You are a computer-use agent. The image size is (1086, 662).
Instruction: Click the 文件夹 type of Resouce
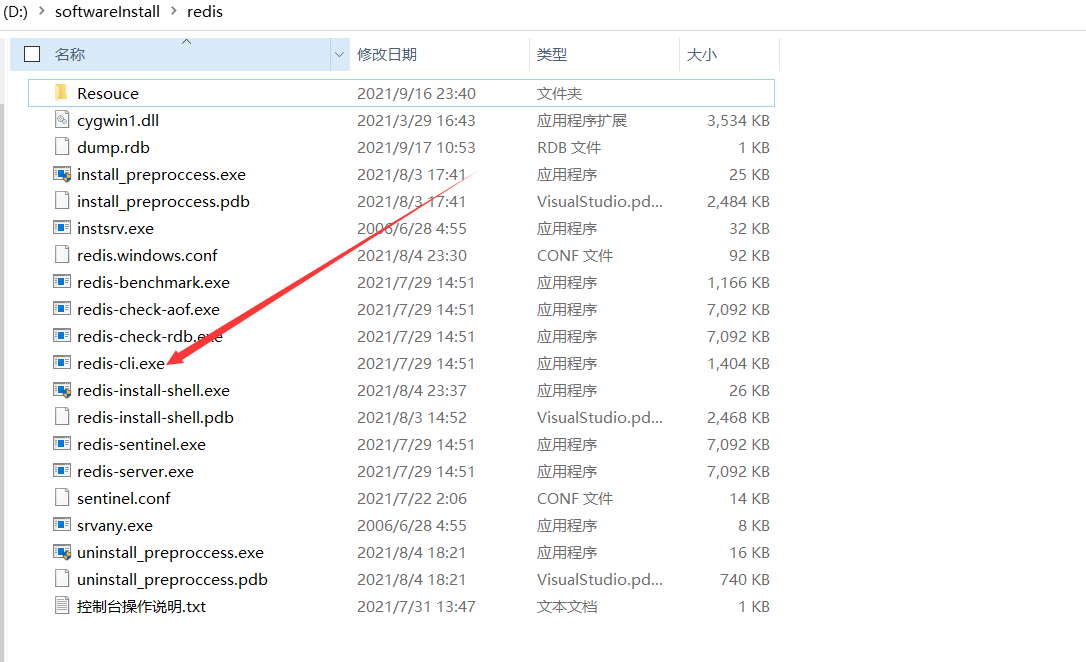(x=559, y=93)
